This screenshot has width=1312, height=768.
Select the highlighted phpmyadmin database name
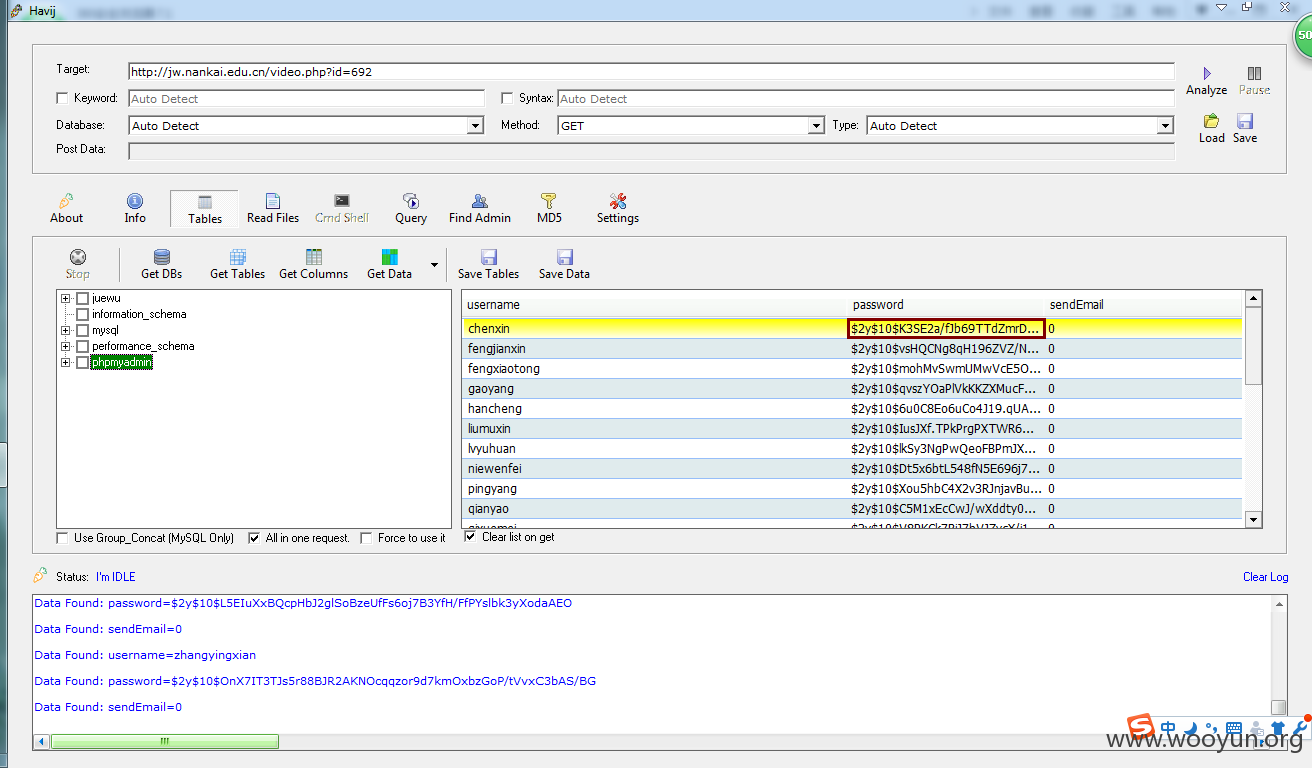122,362
